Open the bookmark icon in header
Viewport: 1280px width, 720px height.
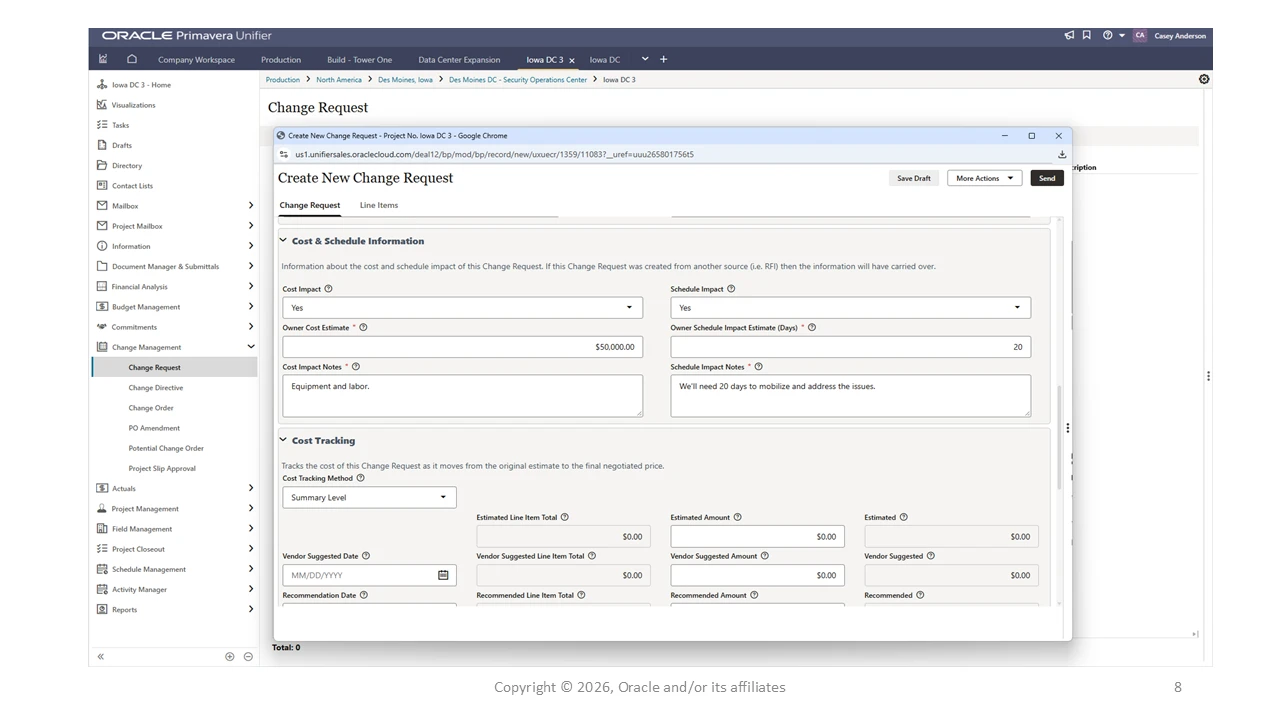tap(1087, 35)
